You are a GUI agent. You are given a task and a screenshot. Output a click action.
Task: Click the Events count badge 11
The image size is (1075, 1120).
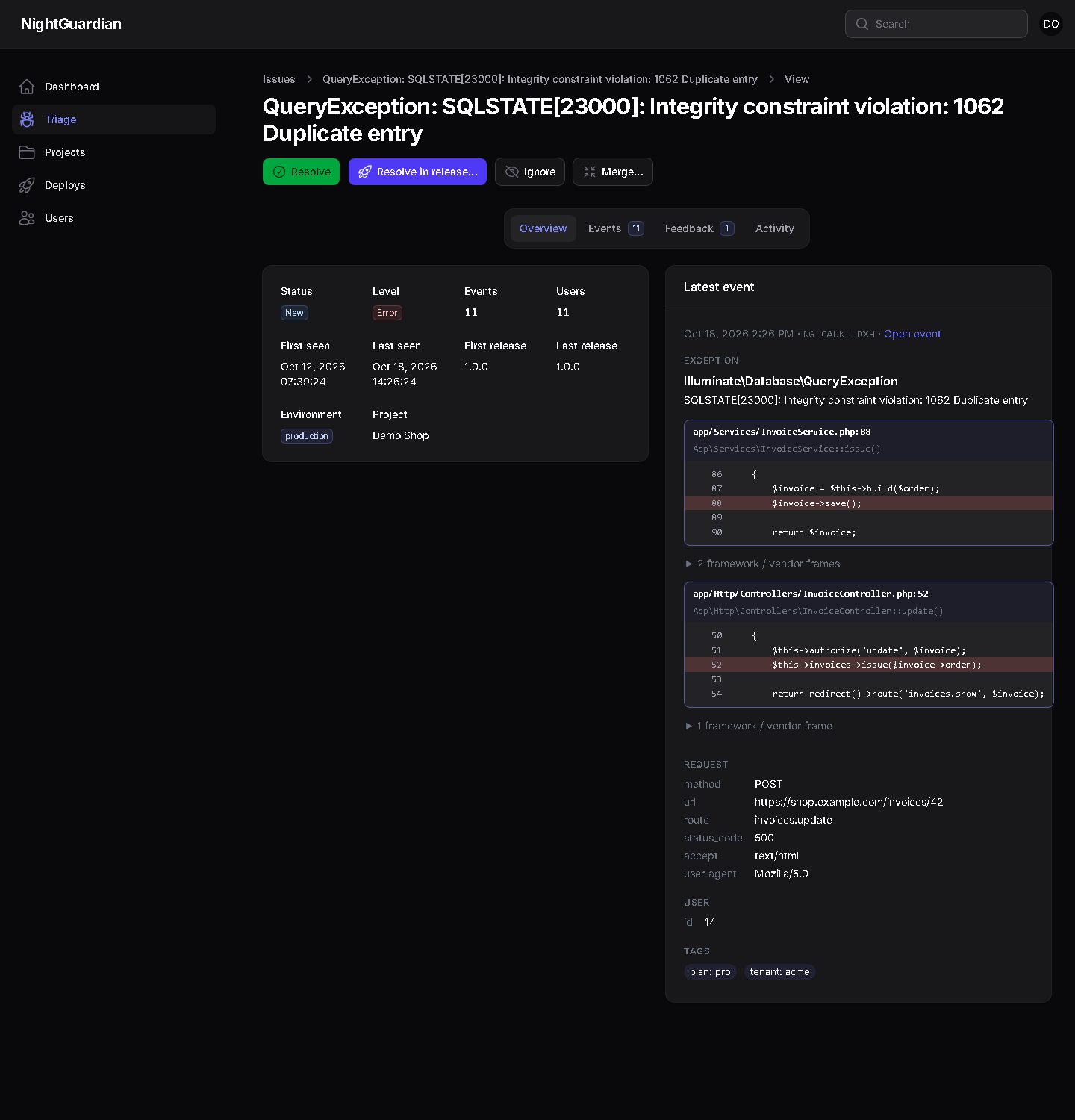tap(636, 228)
